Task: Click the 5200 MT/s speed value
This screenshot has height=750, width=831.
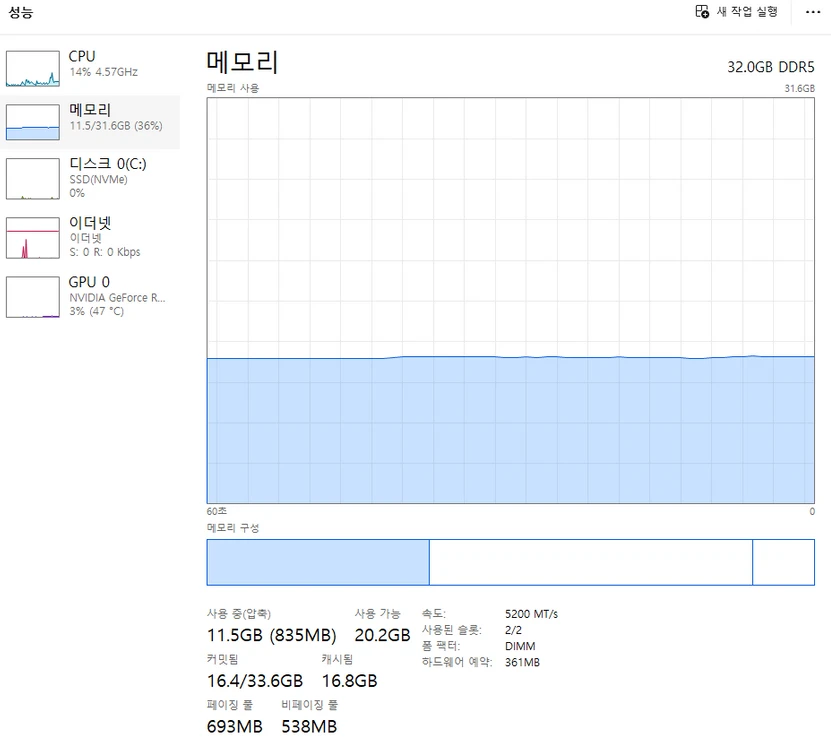Action: 532,614
